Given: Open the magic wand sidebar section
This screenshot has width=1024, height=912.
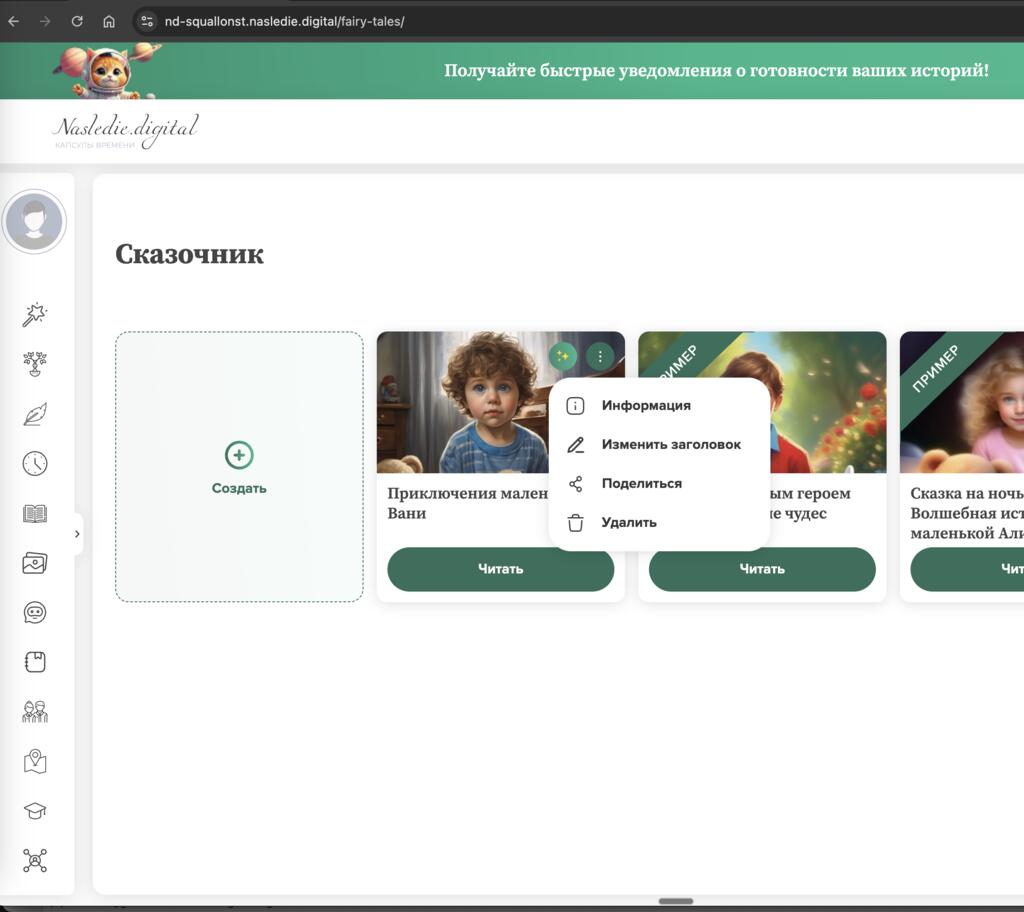Looking at the screenshot, I should [x=35, y=315].
